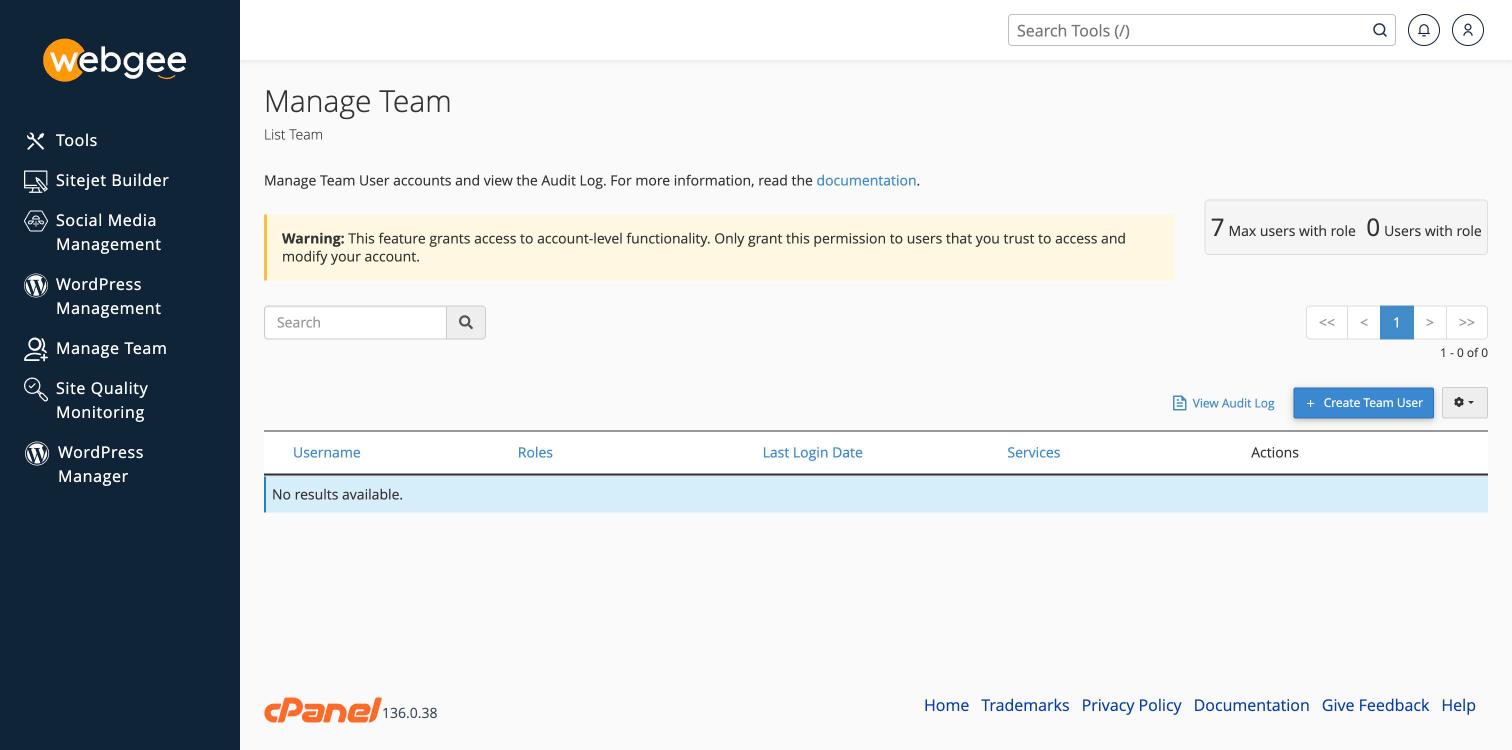Sort table by Roles column
This screenshot has width=1512, height=750.
tap(535, 452)
